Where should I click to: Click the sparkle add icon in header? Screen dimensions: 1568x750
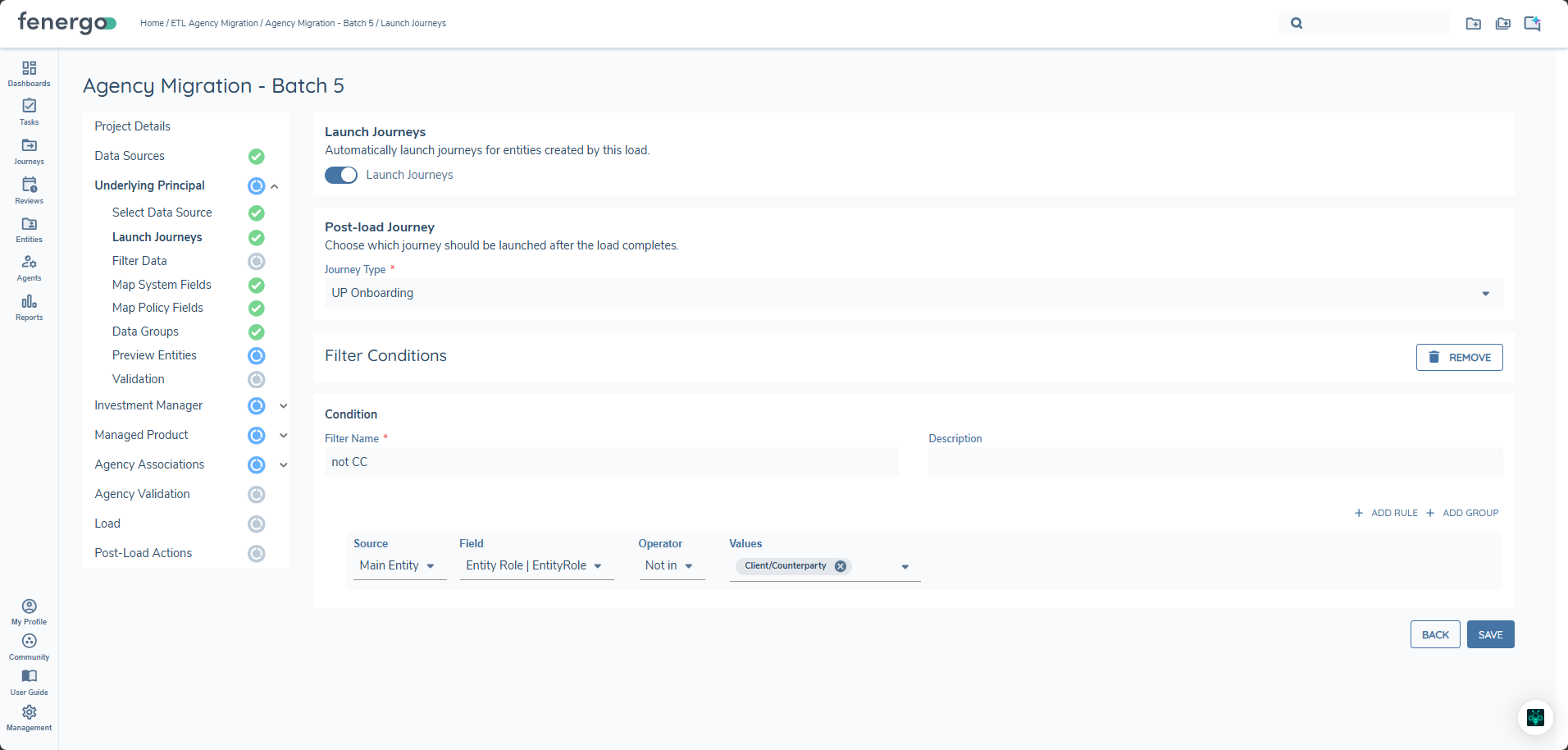(x=1532, y=23)
